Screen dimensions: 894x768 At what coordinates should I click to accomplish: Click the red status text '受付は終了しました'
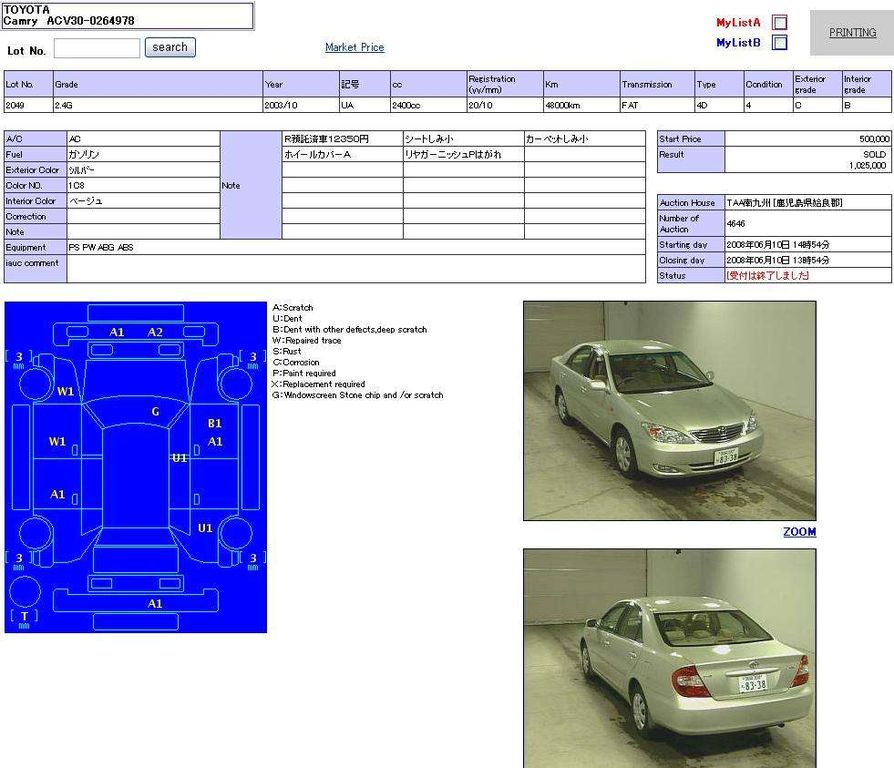coord(767,275)
